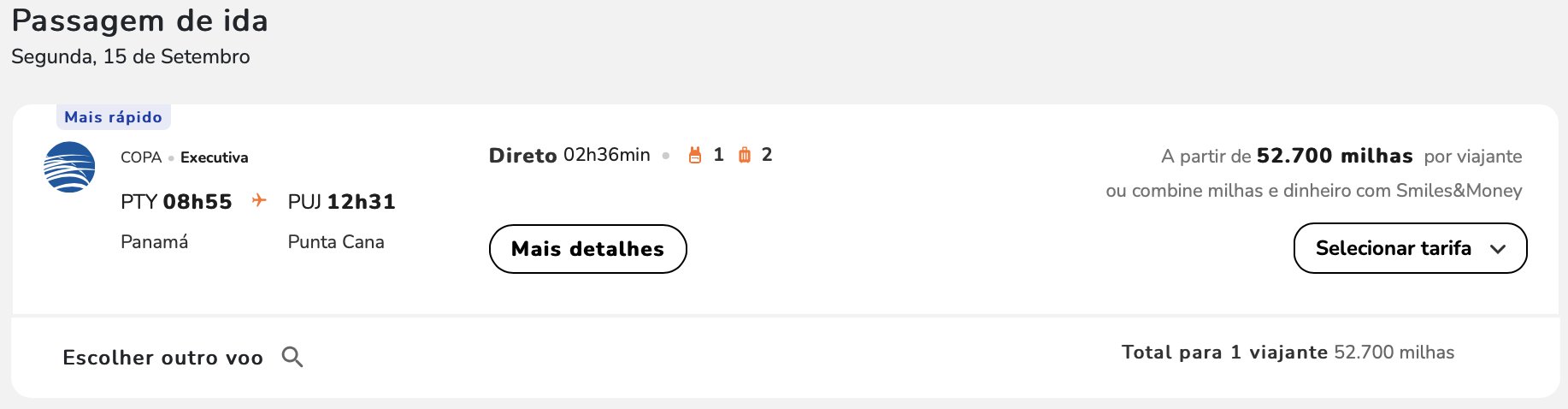Click the Smiles&Money combine text
The height and width of the screenshot is (409, 1568).
[1314, 191]
